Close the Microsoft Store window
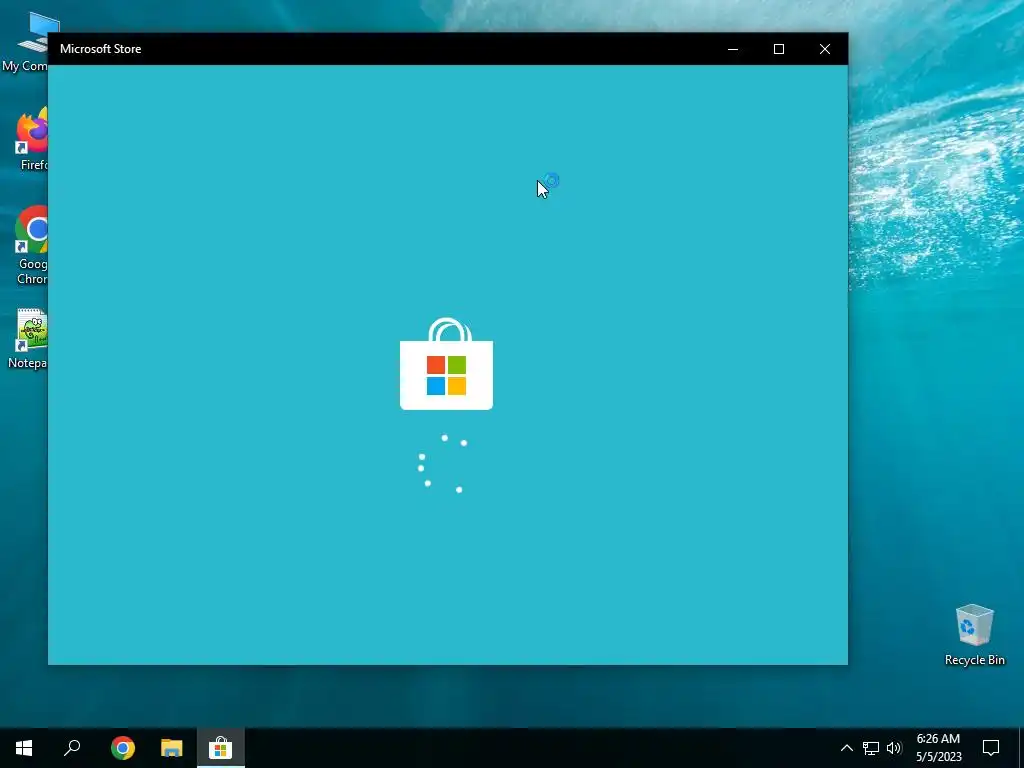Image resolution: width=1024 pixels, height=768 pixels. tap(825, 49)
